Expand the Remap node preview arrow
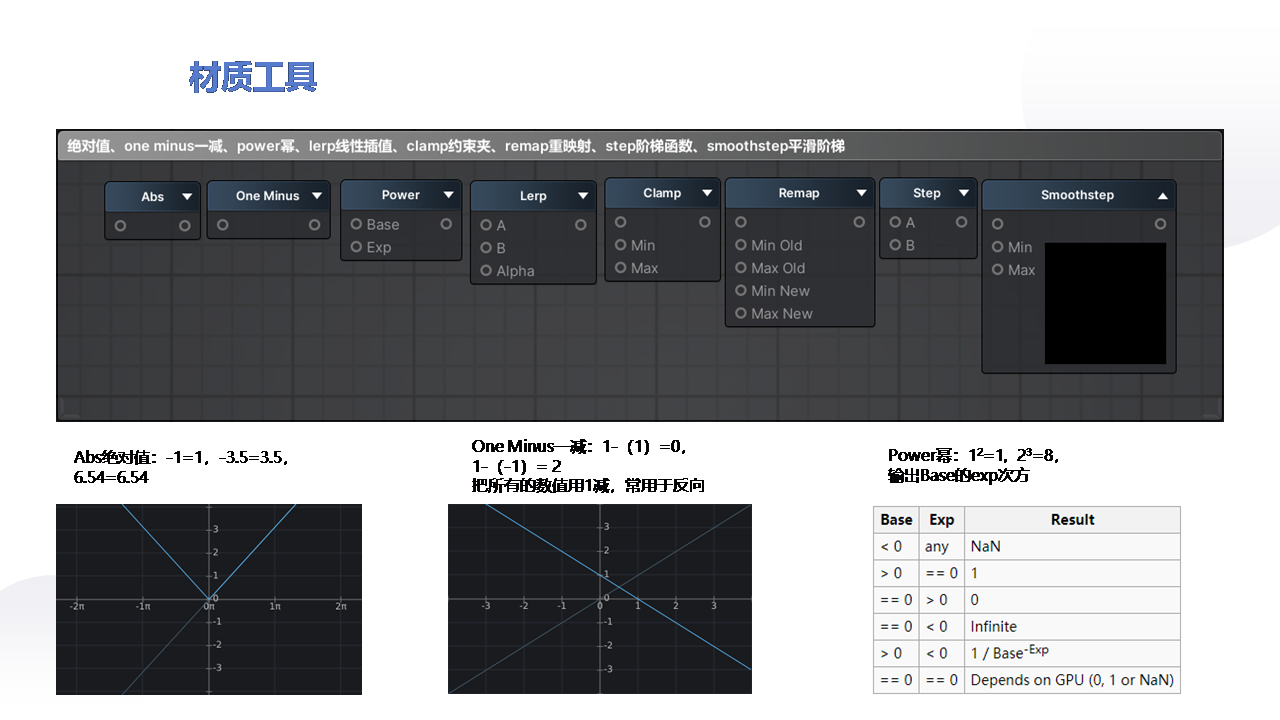This screenshot has width=1280, height=720. 861,193
